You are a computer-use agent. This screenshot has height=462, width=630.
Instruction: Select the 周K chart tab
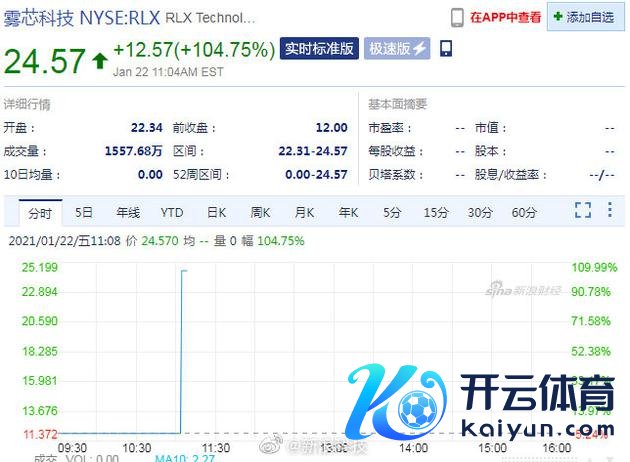pyautogui.click(x=260, y=213)
